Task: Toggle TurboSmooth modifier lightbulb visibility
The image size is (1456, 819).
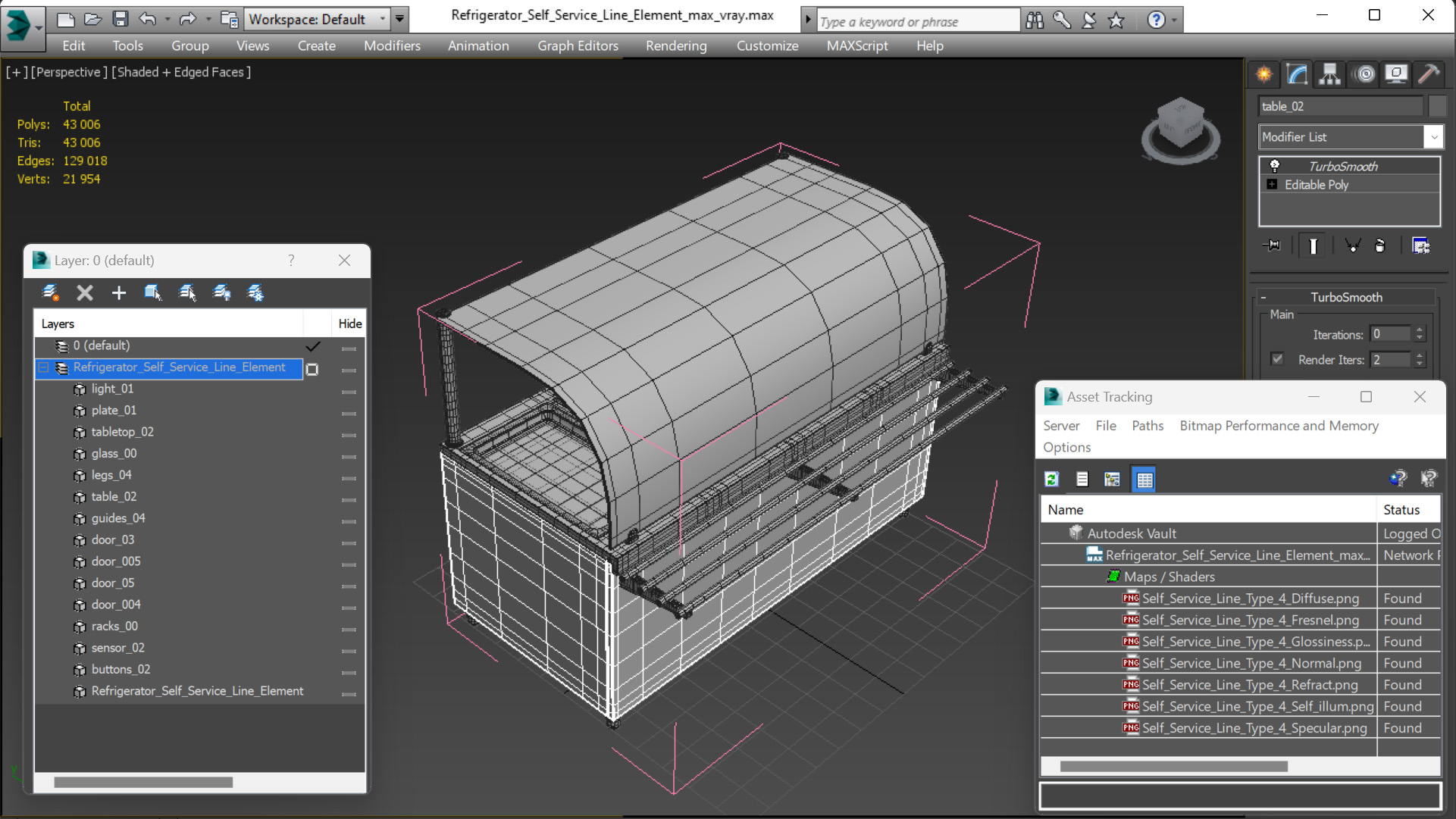Action: click(1275, 166)
